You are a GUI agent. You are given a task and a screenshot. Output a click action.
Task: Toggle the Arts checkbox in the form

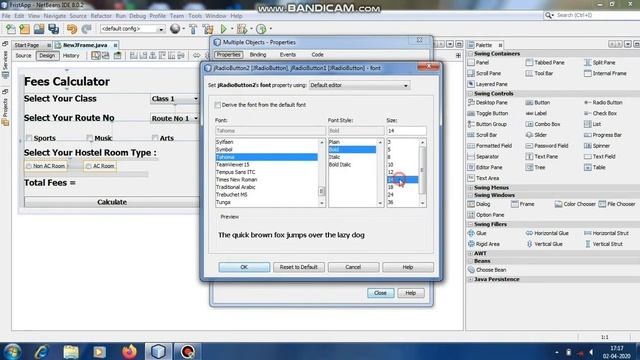pyautogui.click(x=155, y=138)
